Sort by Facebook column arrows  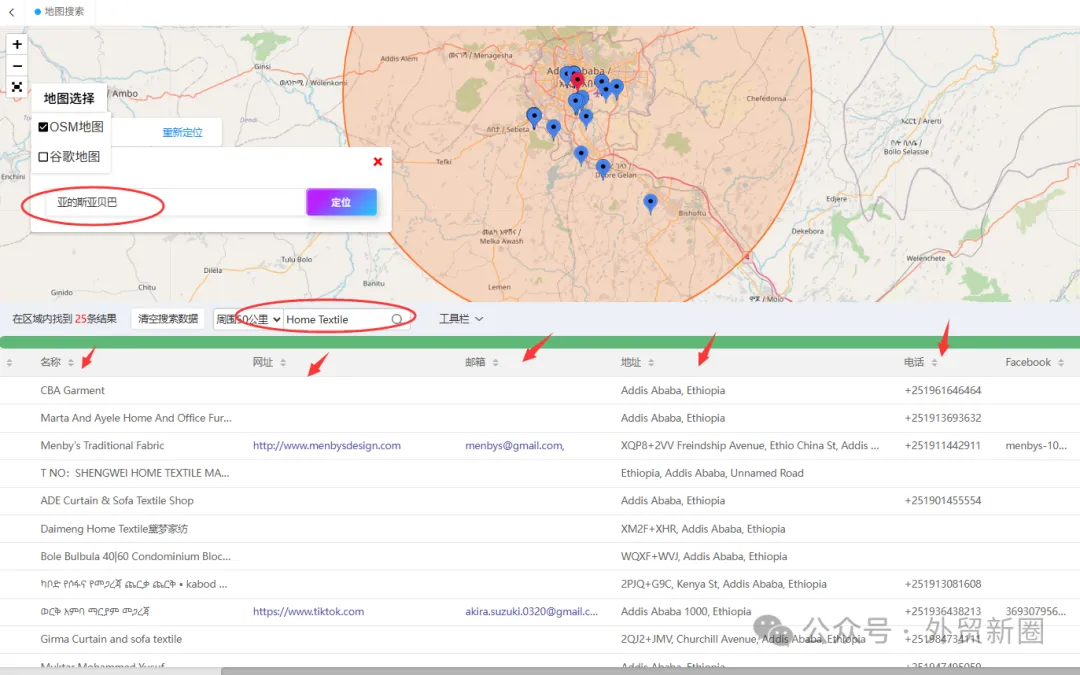tap(1061, 362)
